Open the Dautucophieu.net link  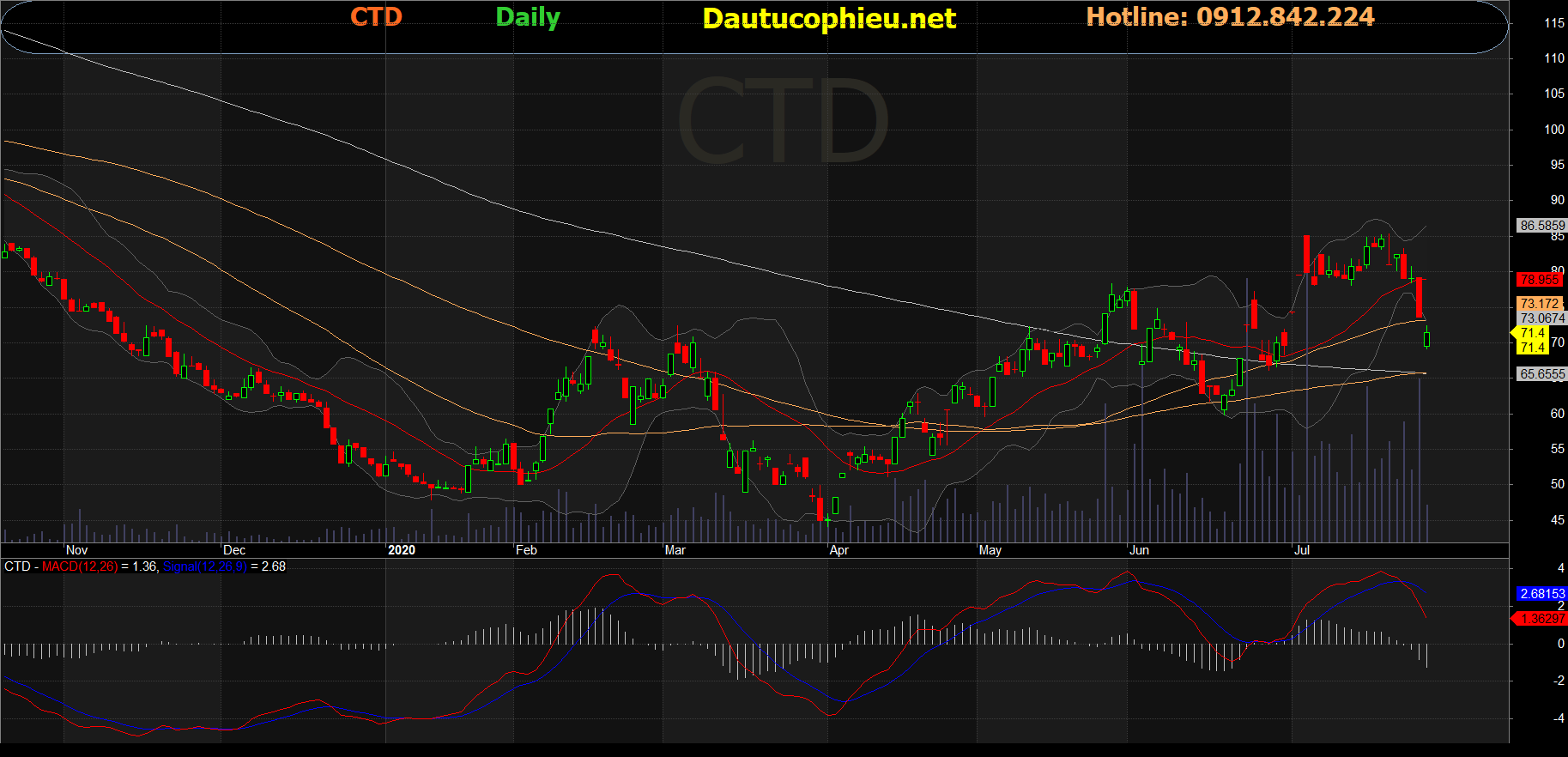click(828, 19)
